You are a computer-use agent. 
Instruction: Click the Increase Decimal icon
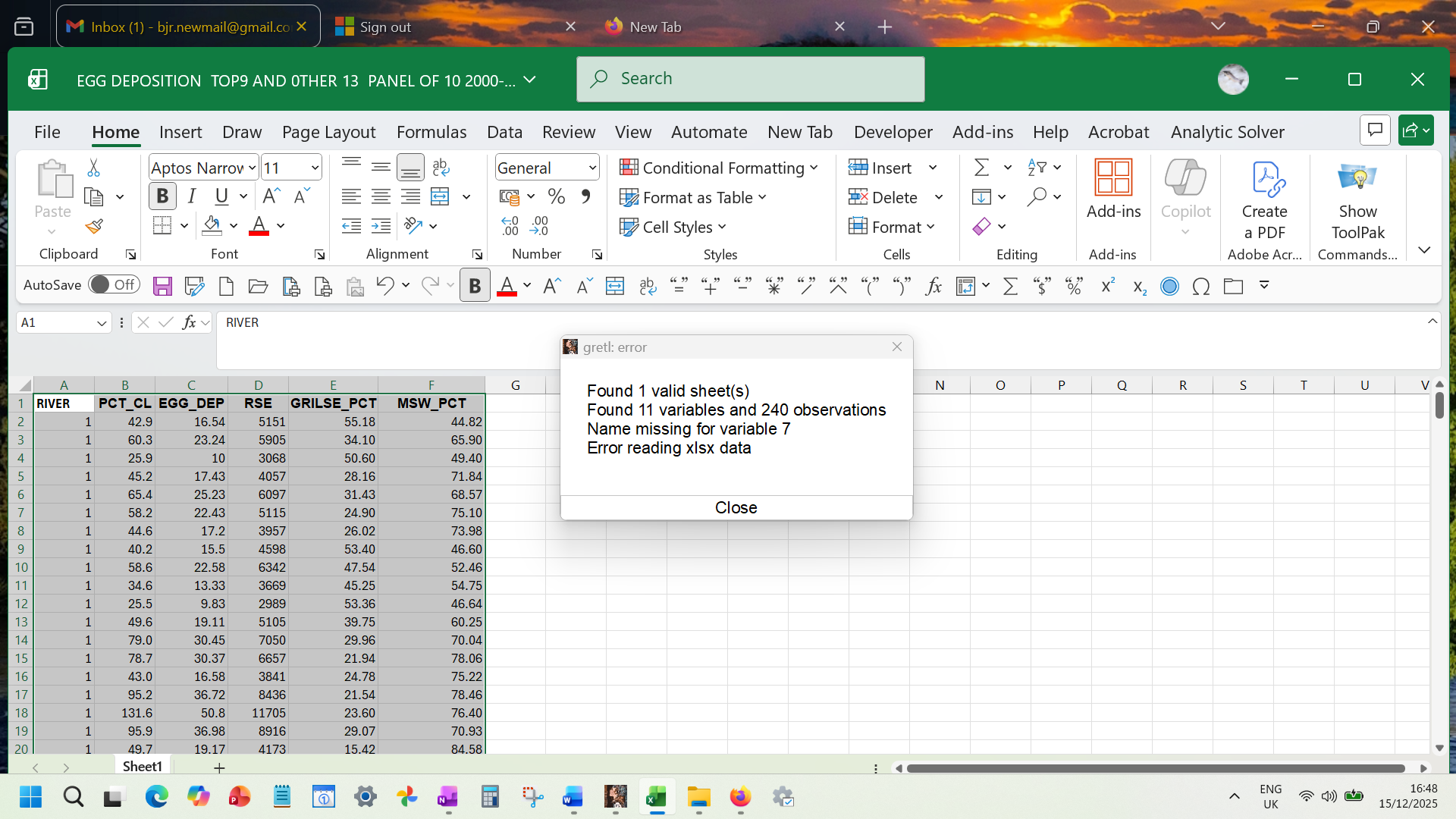510,226
